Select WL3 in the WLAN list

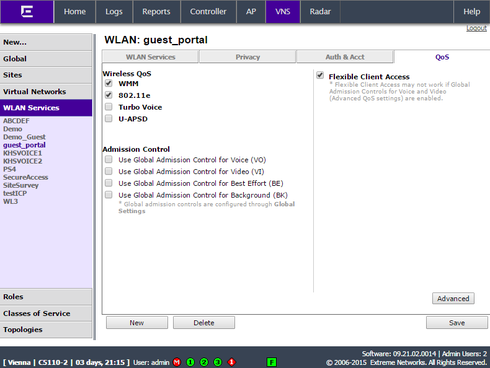click(x=11, y=201)
